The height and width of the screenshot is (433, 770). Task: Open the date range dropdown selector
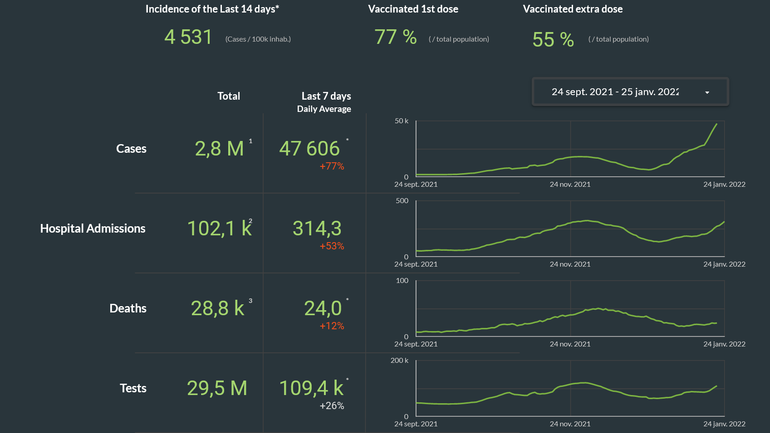click(615, 92)
